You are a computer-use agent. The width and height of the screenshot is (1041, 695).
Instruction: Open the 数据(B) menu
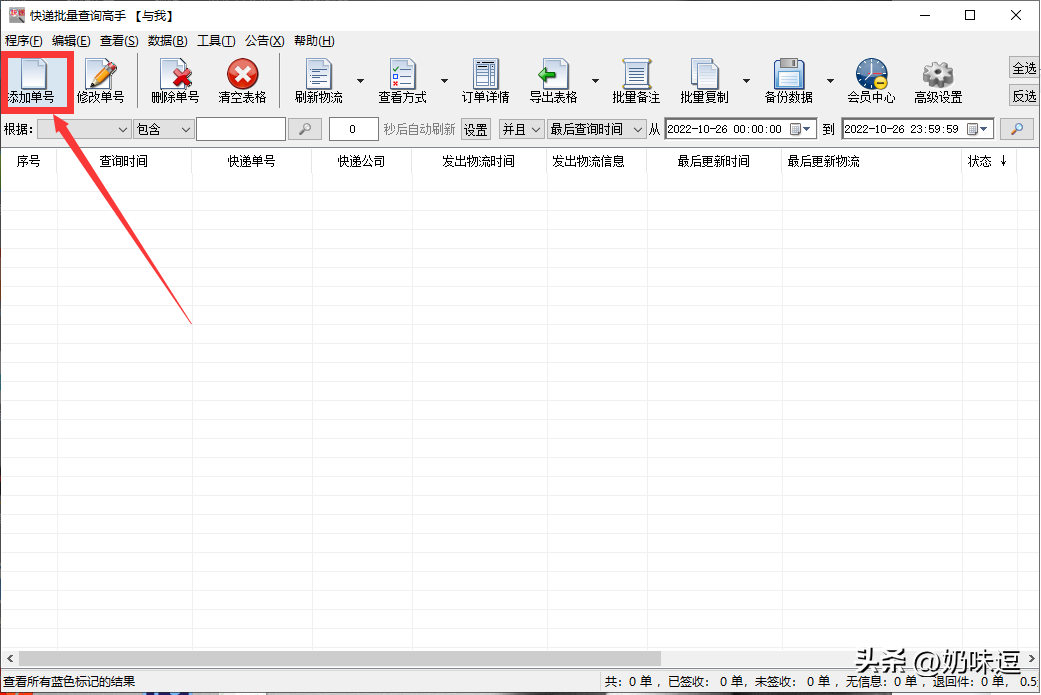coord(167,41)
